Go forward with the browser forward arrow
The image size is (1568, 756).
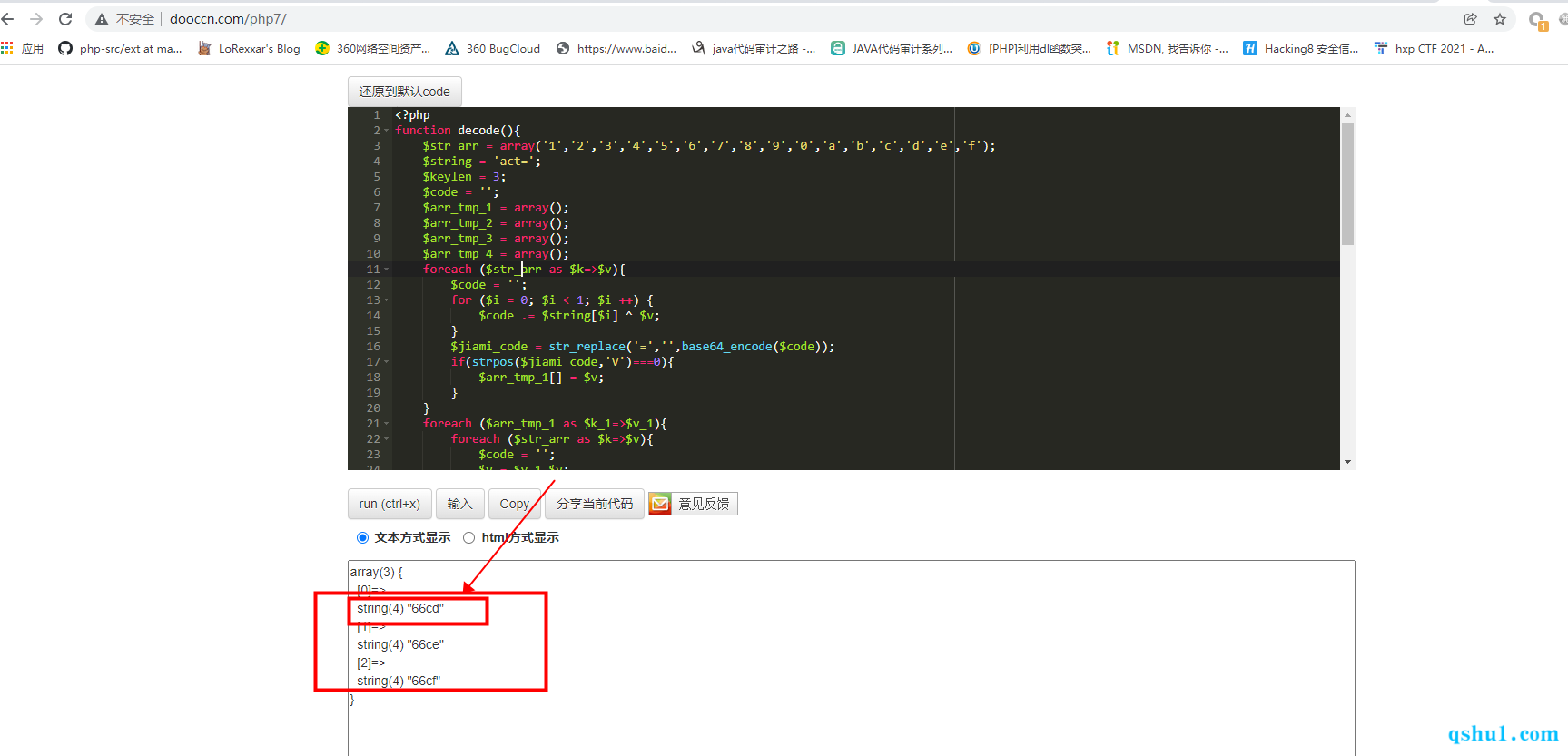(x=36, y=19)
